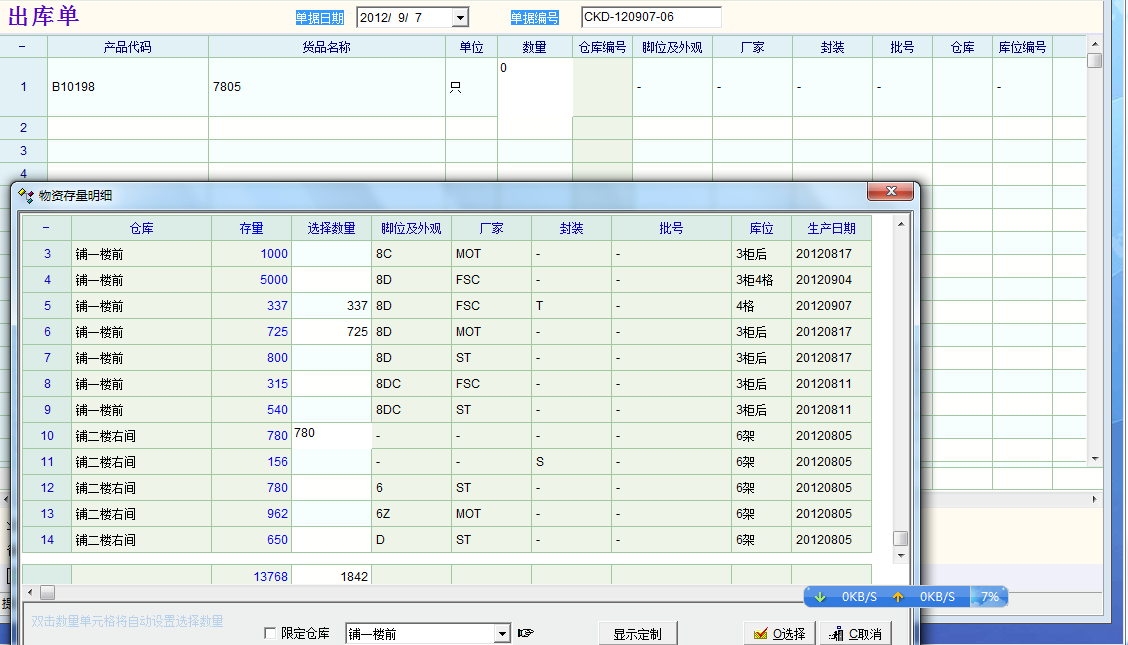Image resolution: width=1128 pixels, height=645 pixels.
Task: Click the dialog horizontal scrollbar left arrow
Action: coord(31,593)
